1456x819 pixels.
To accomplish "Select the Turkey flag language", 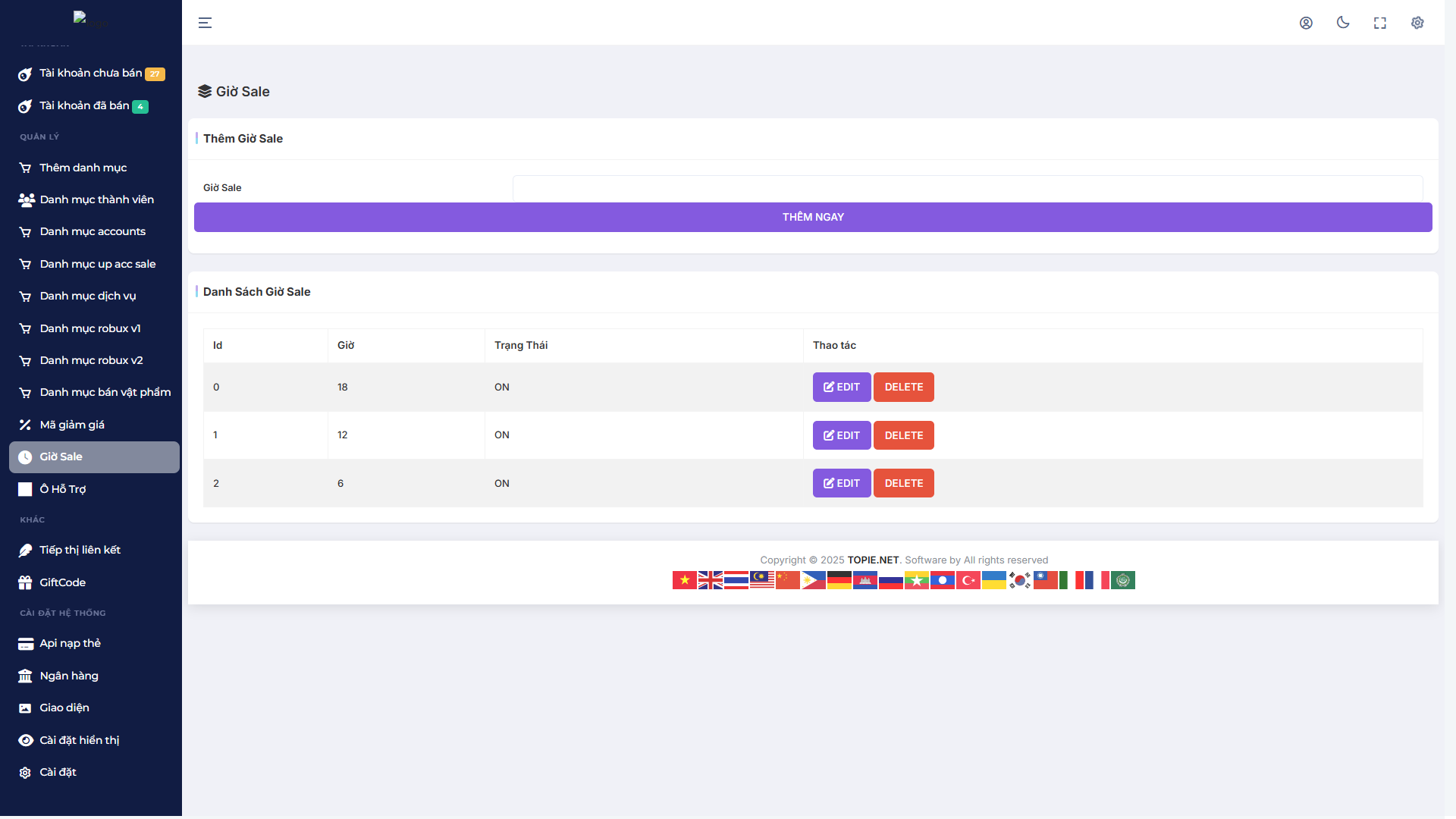I will point(968,580).
